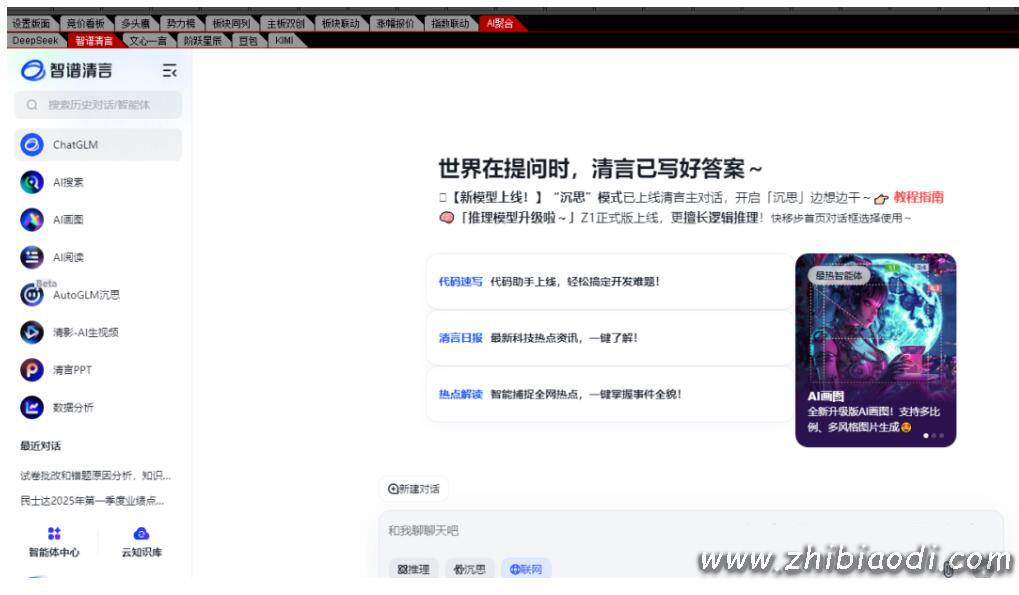Image resolution: width=1019 pixels, height=595 pixels.
Task: Toggle 沉思 mode in the chat box
Action: click(470, 569)
